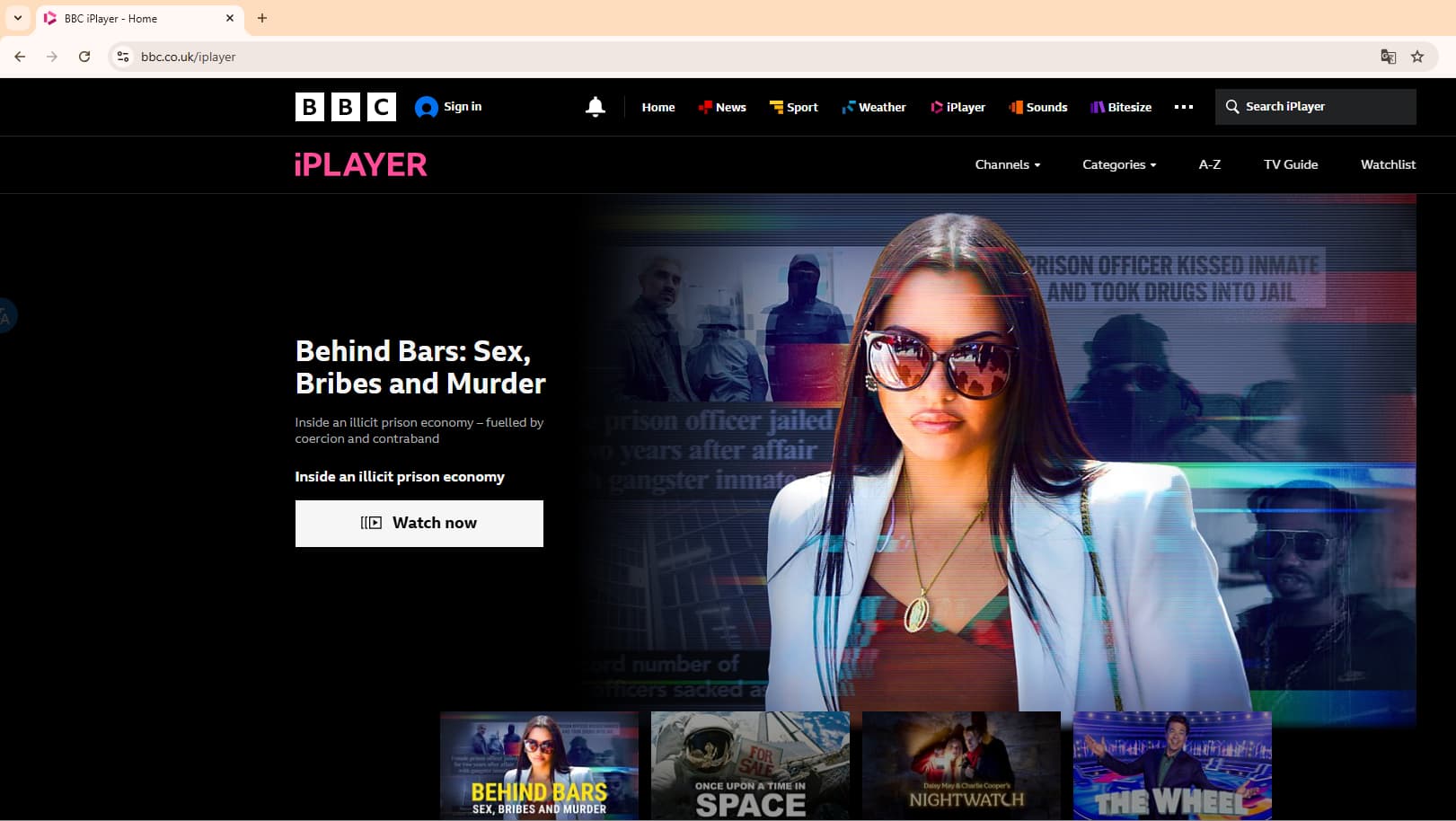This screenshot has width=1456, height=821.
Task: Open the Sign in account link
Action: [x=448, y=107]
